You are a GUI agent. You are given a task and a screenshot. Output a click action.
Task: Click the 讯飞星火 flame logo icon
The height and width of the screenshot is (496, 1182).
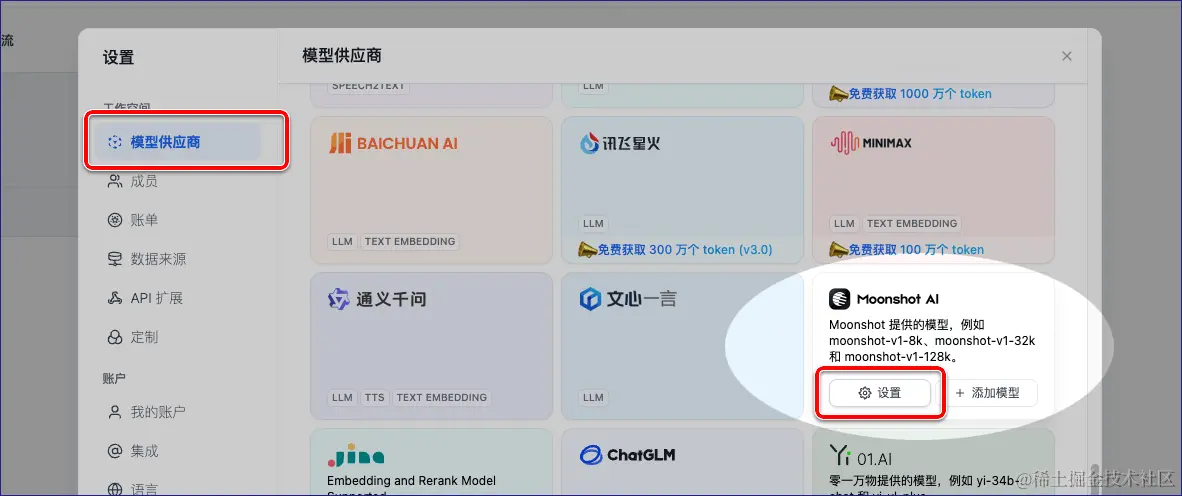pyautogui.click(x=589, y=143)
